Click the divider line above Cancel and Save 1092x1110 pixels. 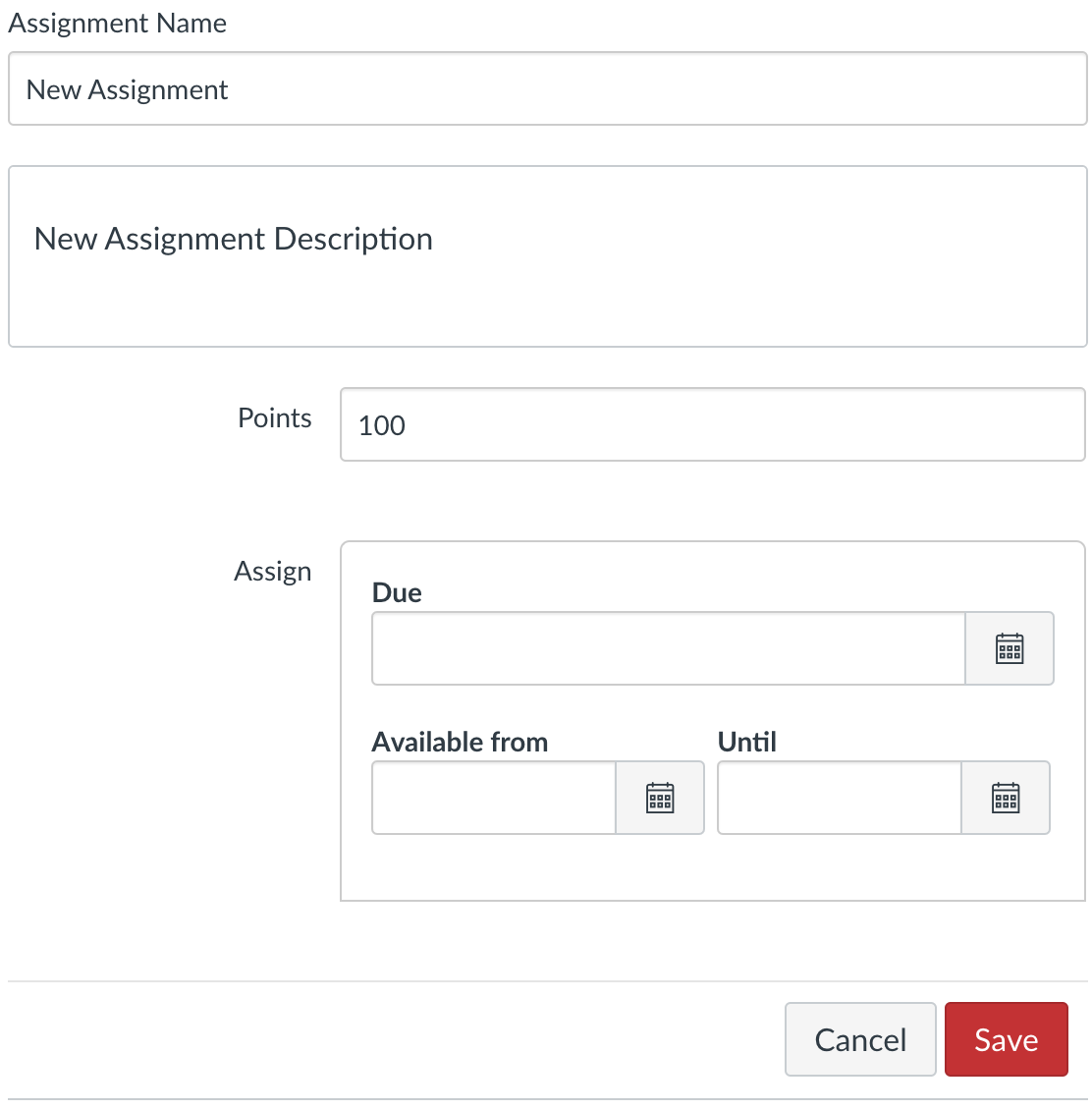click(x=548, y=981)
